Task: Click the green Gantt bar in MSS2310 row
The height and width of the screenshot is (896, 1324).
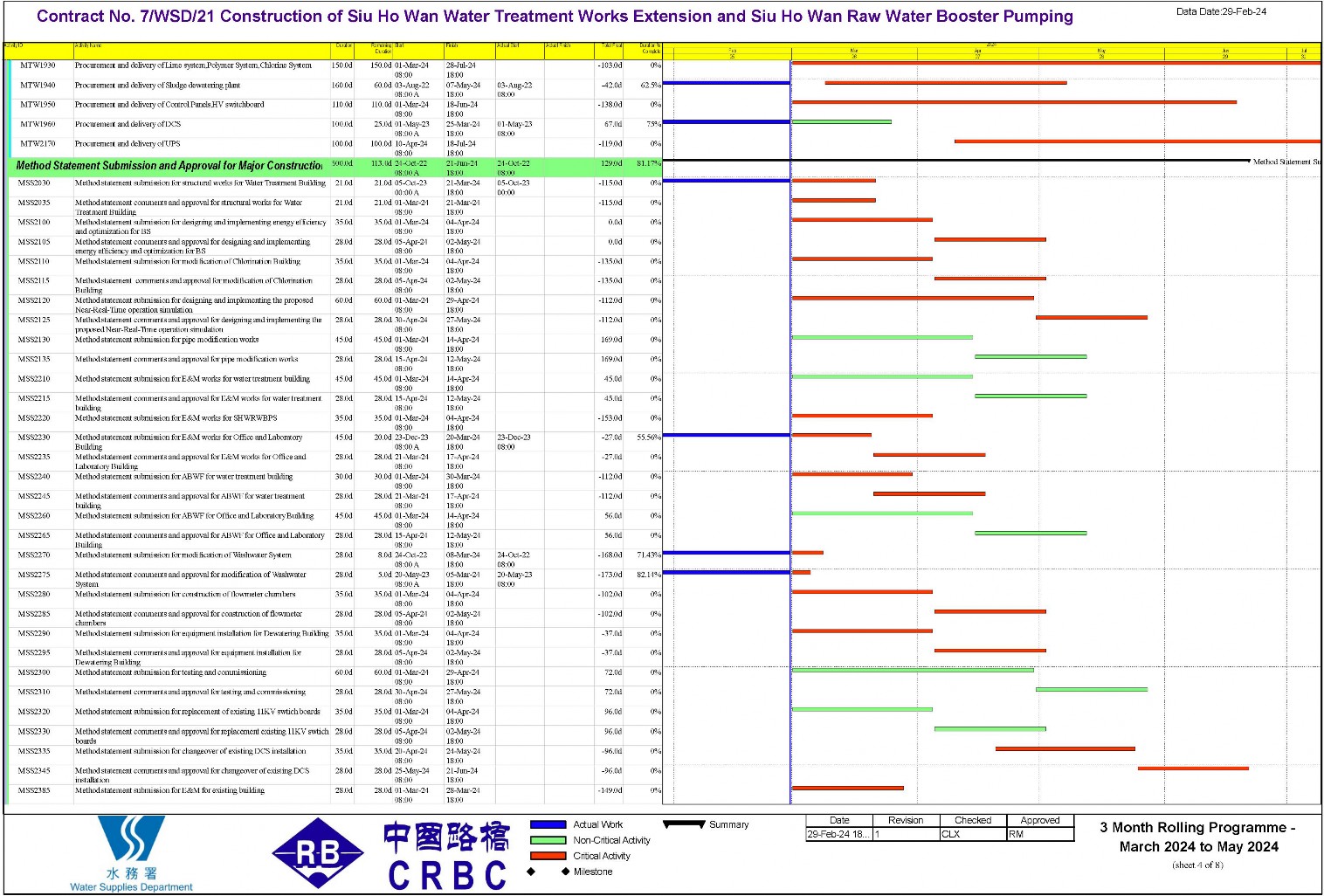Action: (x=1092, y=690)
